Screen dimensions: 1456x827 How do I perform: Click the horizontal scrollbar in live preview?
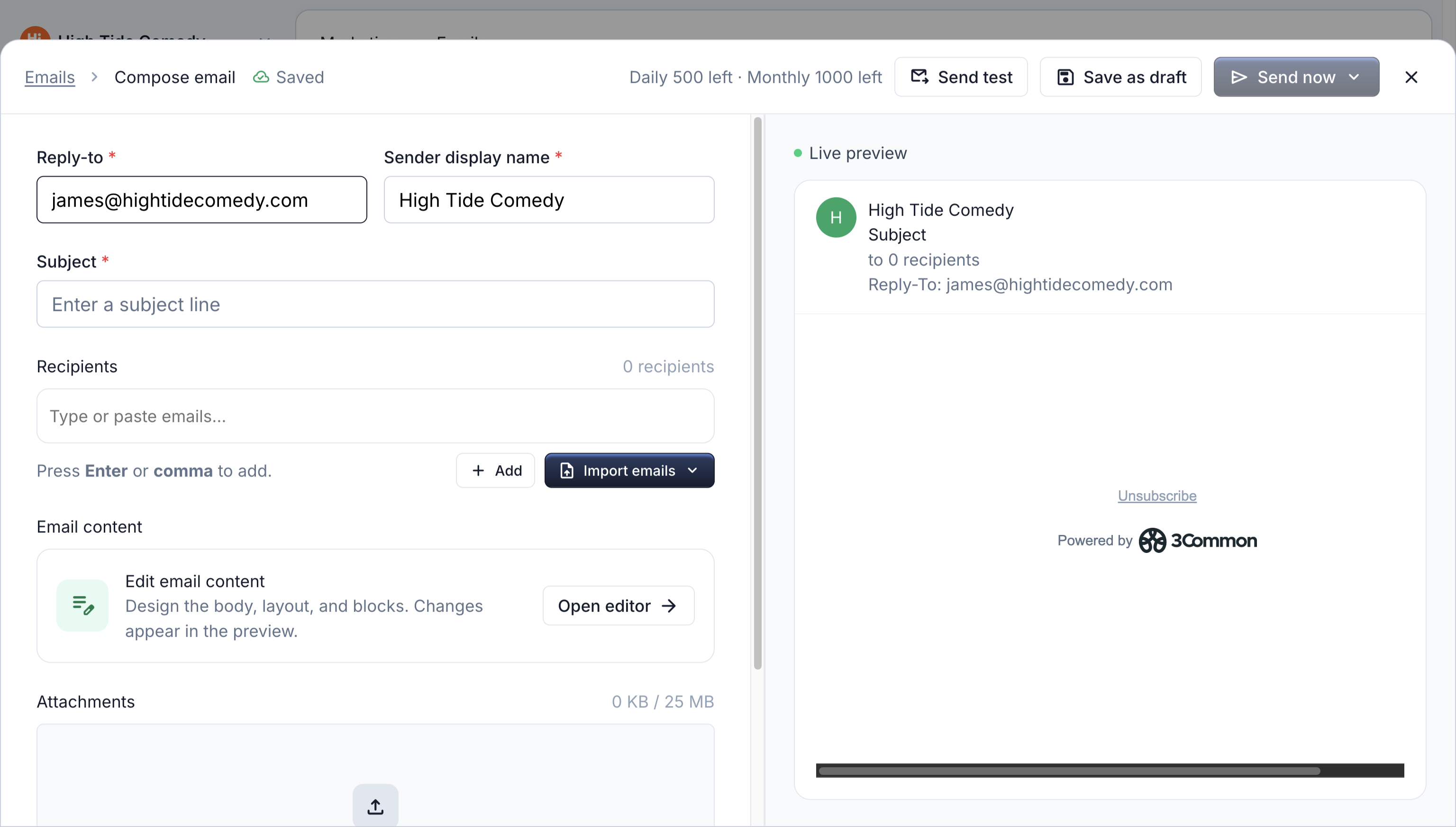tap(1069, 771)
